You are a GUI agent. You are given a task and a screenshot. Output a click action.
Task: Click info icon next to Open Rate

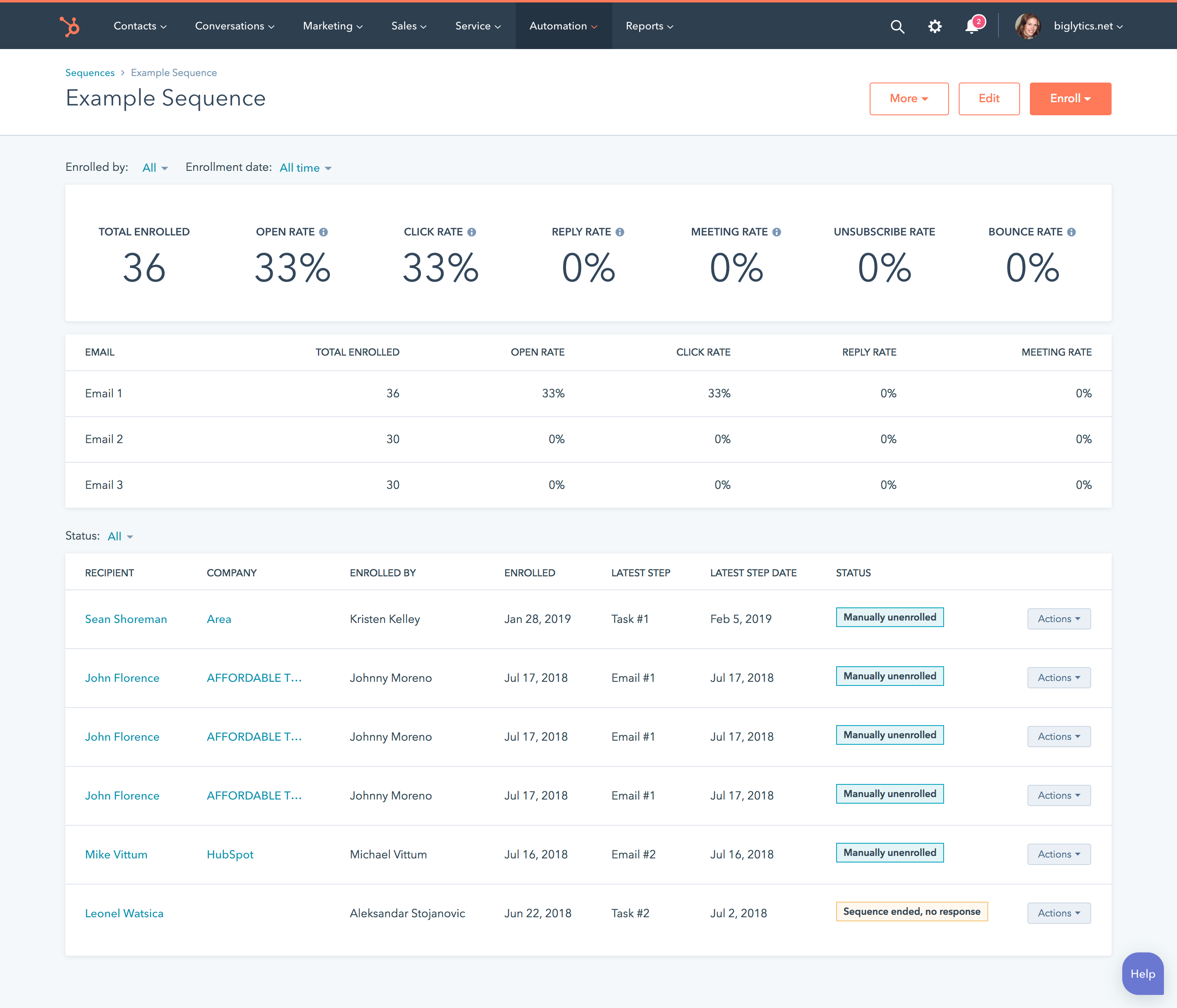323,232
